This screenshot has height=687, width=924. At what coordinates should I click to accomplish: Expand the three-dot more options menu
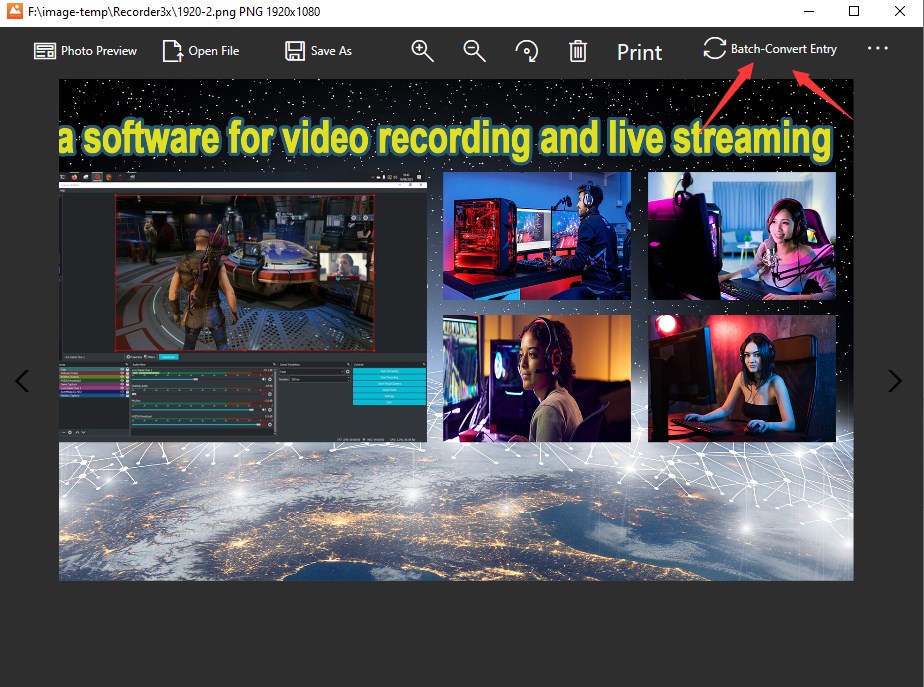tap(878, 49)
